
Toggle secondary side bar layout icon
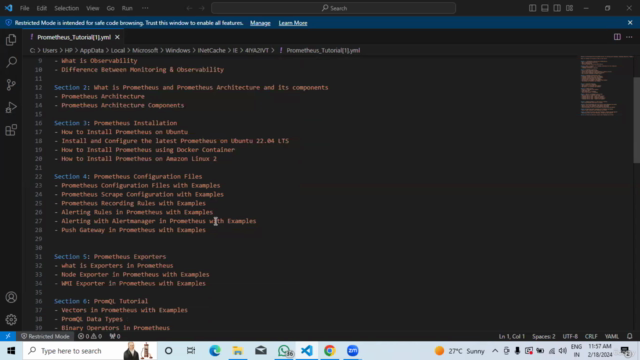point(557,8)
